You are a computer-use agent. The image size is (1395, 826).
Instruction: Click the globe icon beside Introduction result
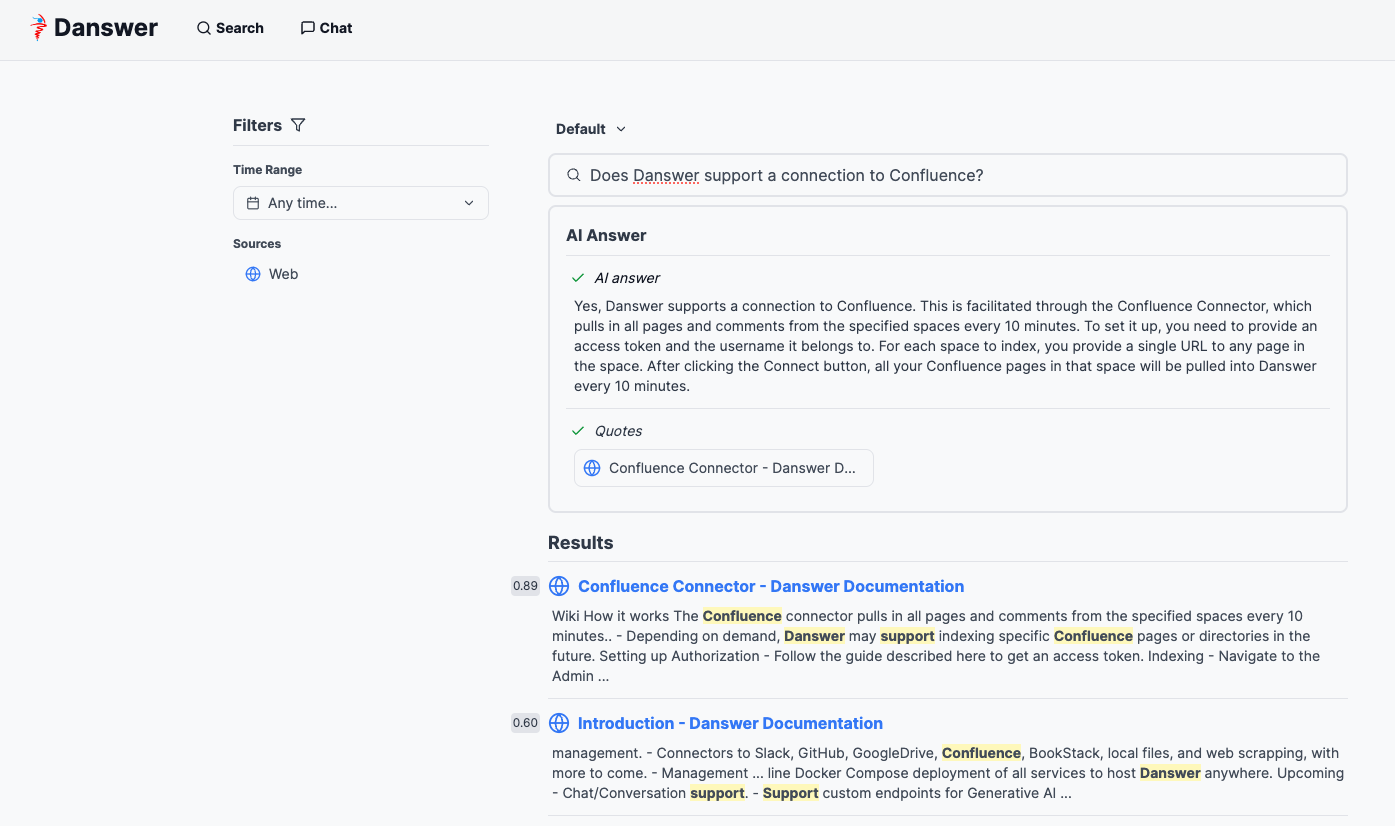coord(559,723)
